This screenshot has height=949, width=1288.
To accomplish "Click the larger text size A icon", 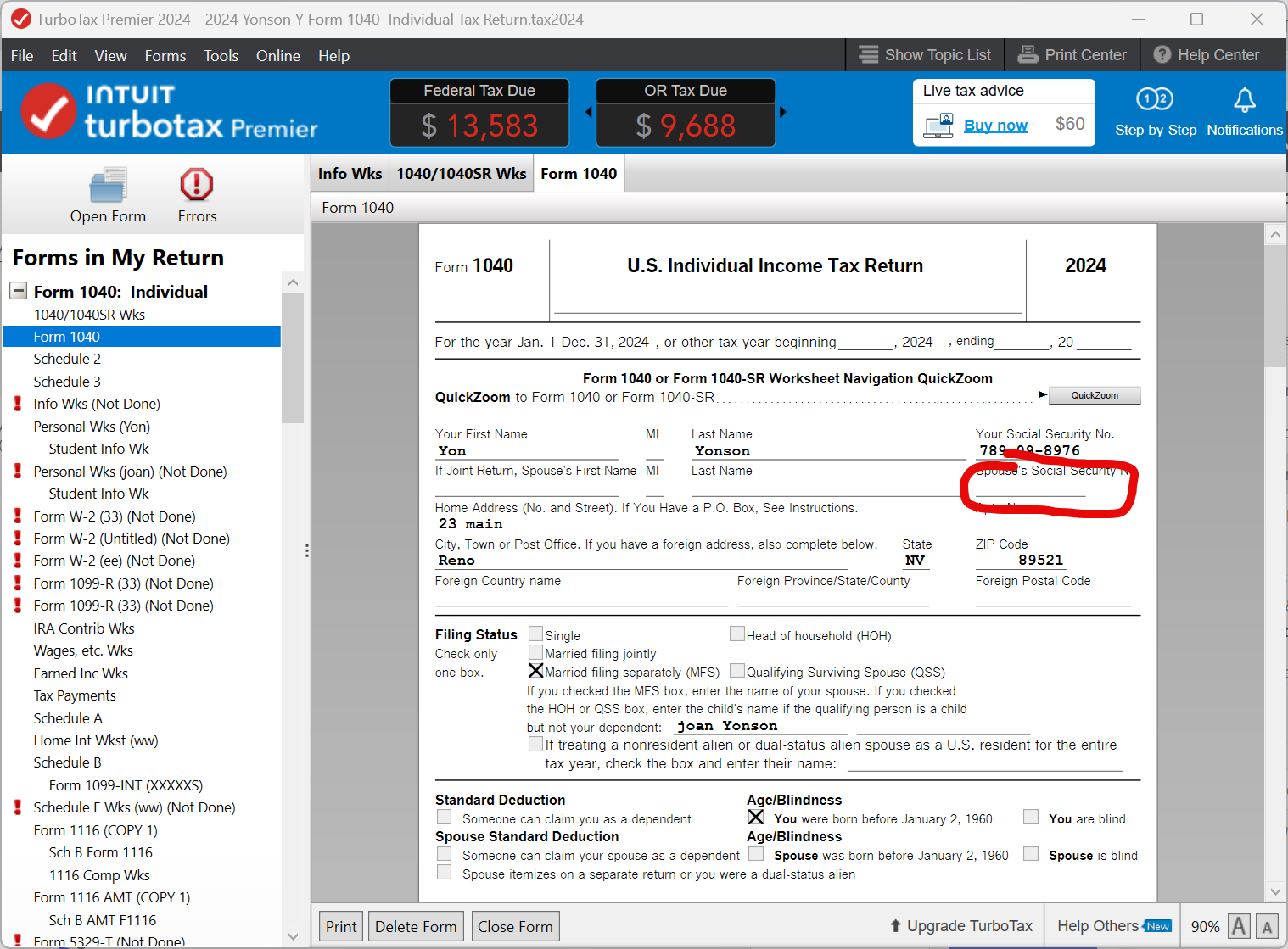I will 1239,926.
